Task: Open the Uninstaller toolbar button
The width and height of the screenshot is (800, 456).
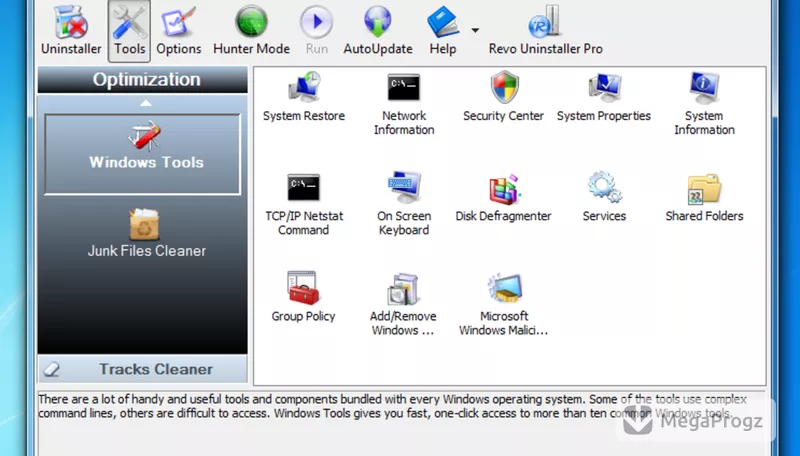Action: point(71,31)
